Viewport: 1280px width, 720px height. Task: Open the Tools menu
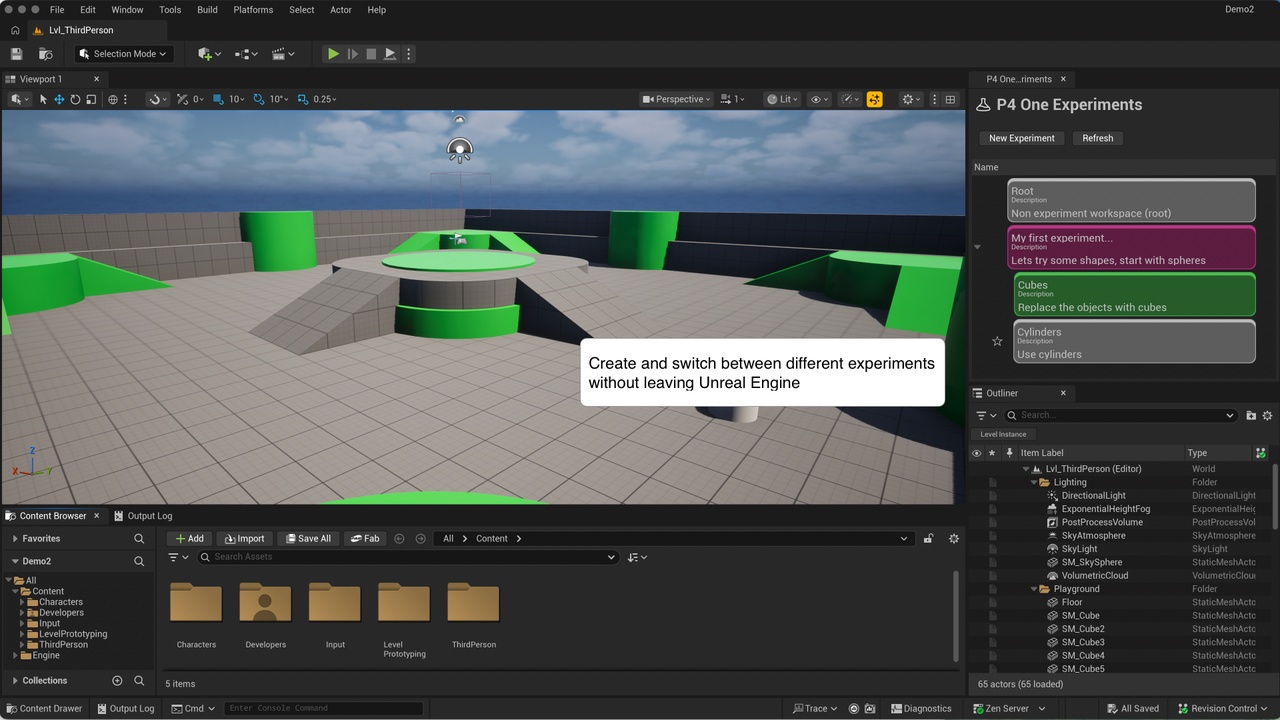point(170,10)
